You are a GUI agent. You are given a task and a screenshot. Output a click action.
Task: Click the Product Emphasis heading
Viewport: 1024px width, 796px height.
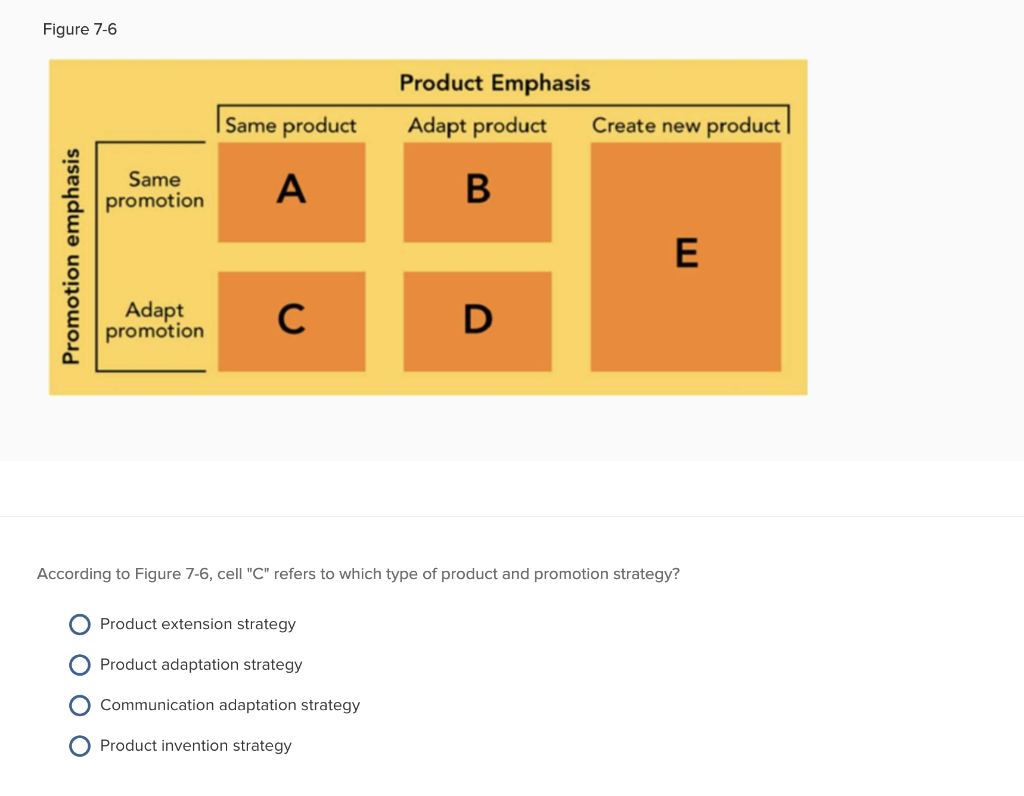(495, 83)
